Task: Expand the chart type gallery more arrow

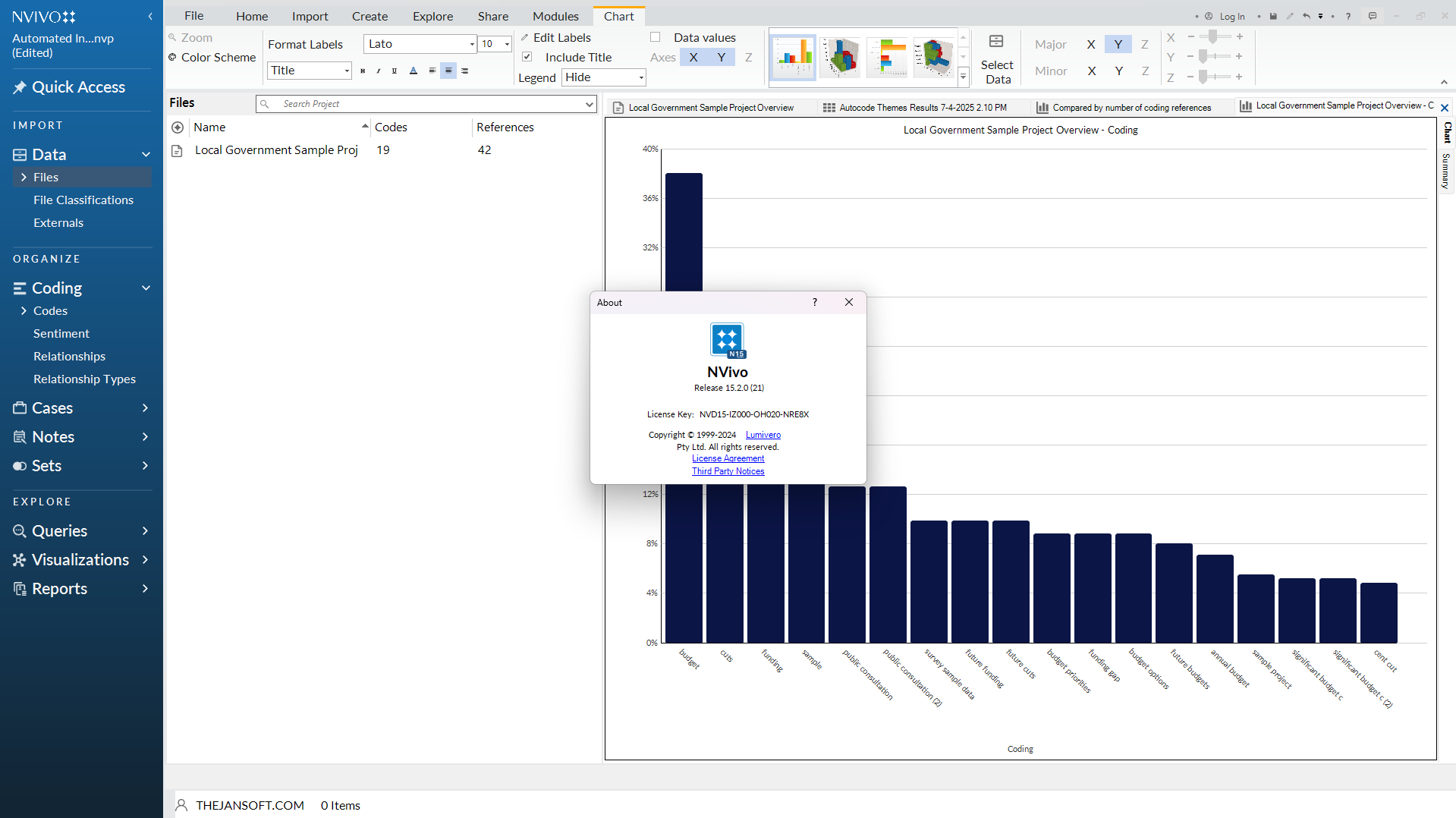Action: pos(963,76)
